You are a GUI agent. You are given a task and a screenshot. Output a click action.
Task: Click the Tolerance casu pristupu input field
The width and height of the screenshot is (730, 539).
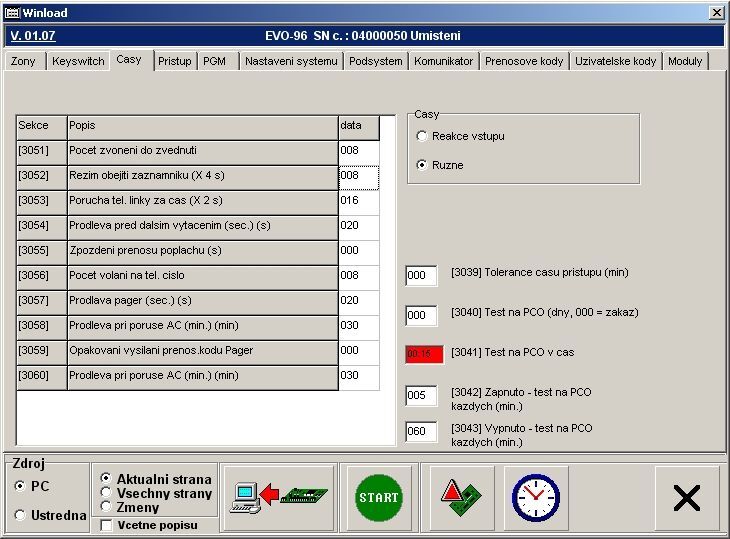point(421,276)
